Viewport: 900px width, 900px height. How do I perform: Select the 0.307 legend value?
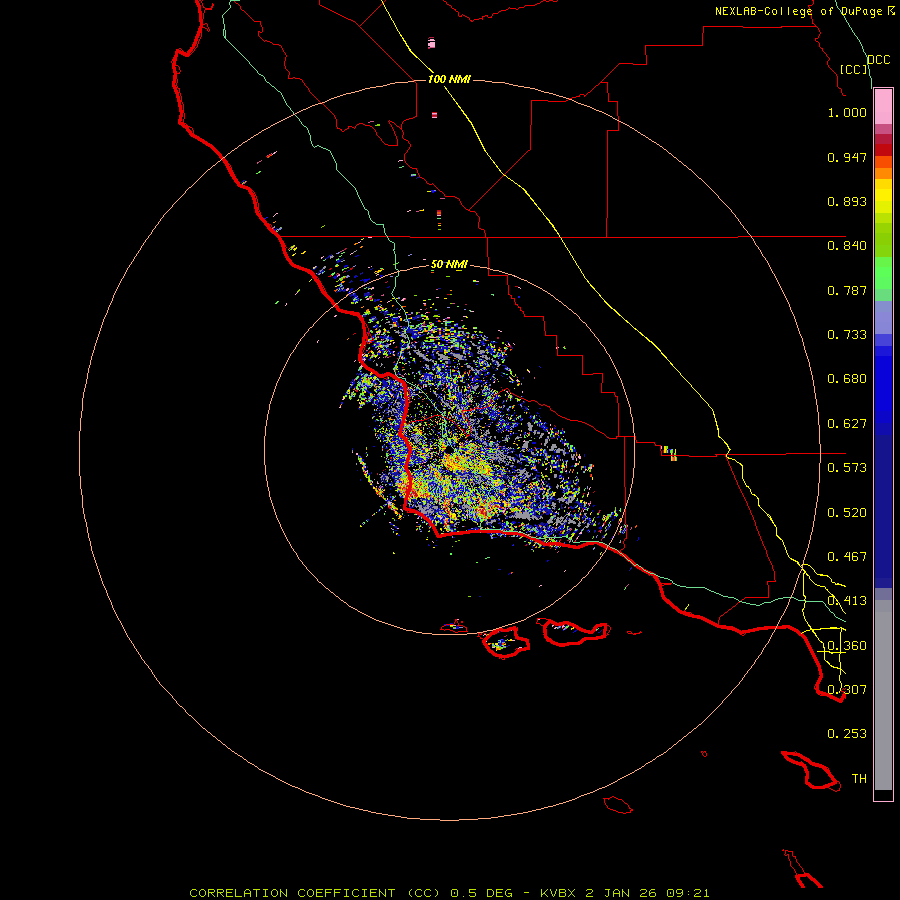pos(847,690)
